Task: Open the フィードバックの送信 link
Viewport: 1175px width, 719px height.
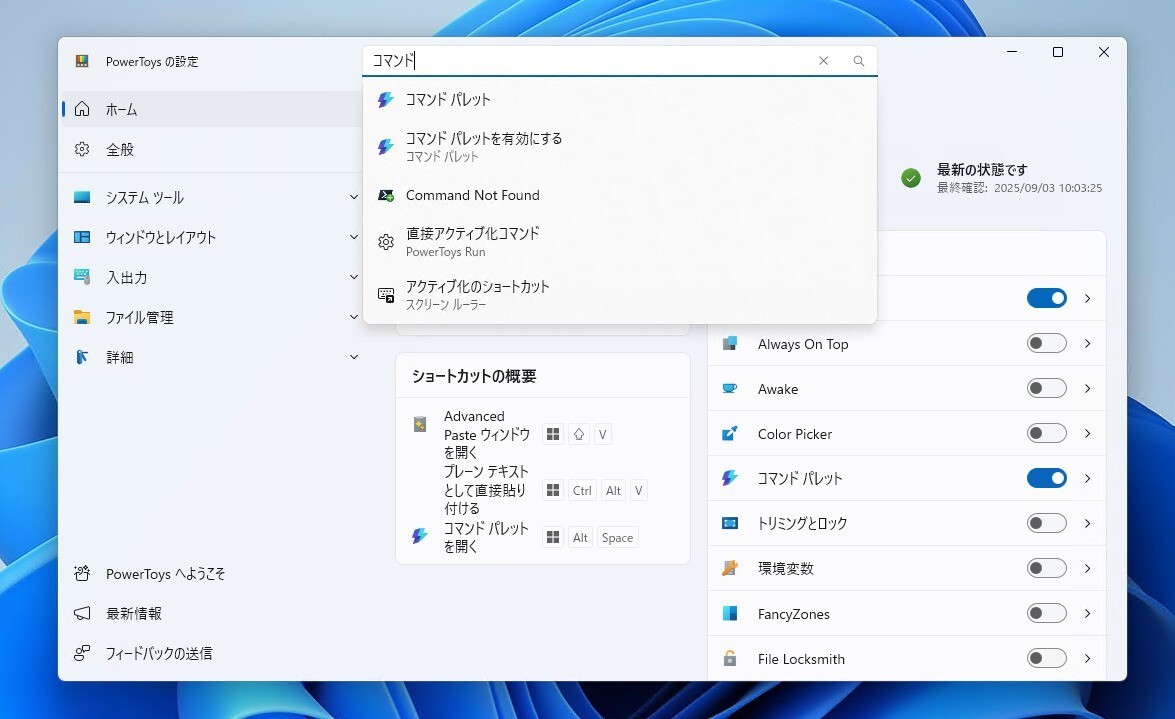Action: pyautogui.click(x=213, y=653)
